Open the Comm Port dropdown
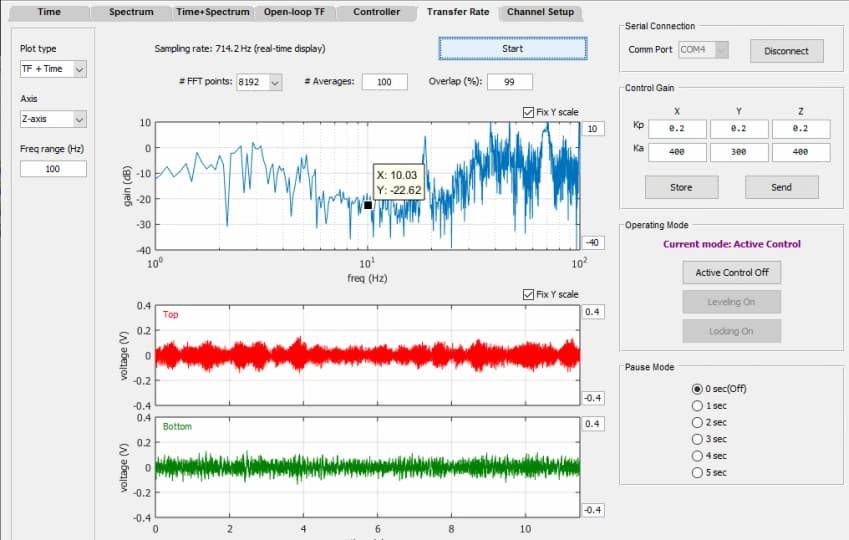Viewport: 849px width, 540px height. click(x=703, y=50)
